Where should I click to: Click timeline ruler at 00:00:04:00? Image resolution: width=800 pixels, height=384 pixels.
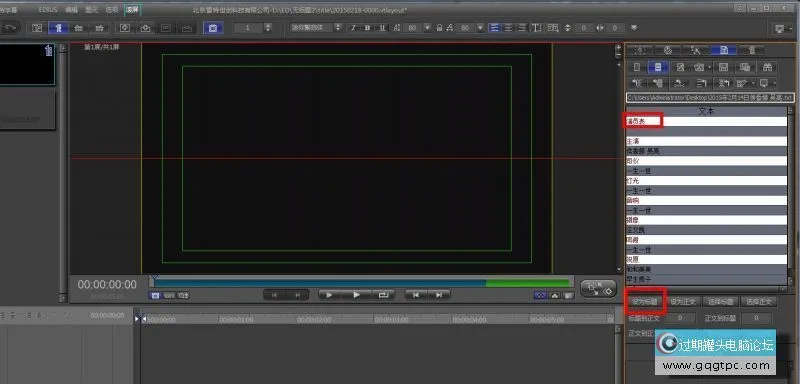(469, 320)
